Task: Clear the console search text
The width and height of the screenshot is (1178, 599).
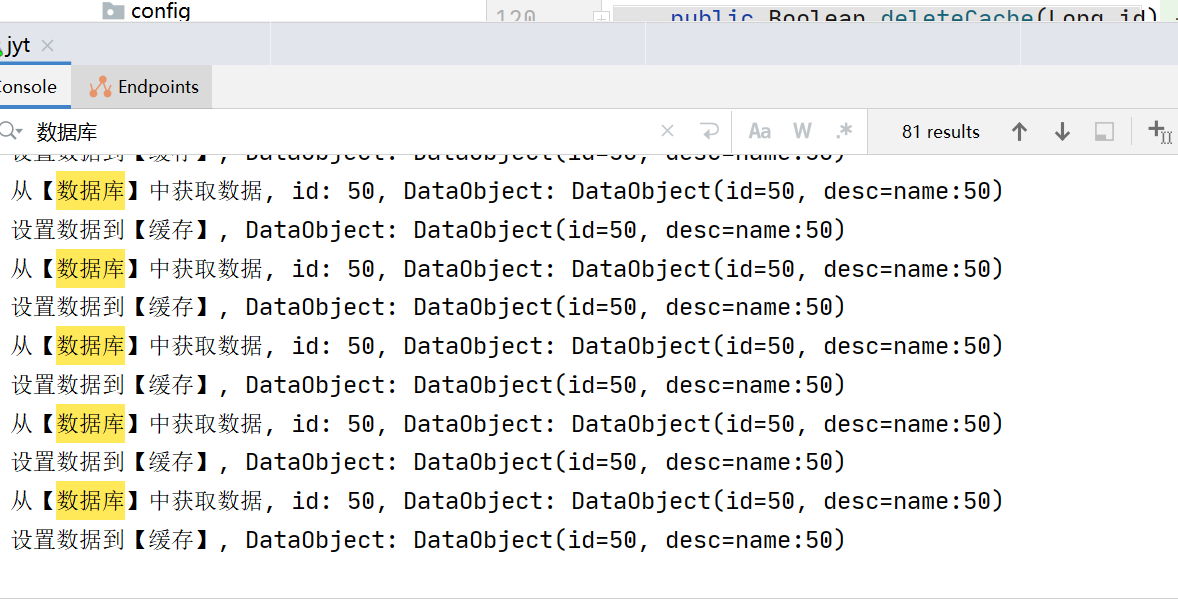Action: [667, 132]
